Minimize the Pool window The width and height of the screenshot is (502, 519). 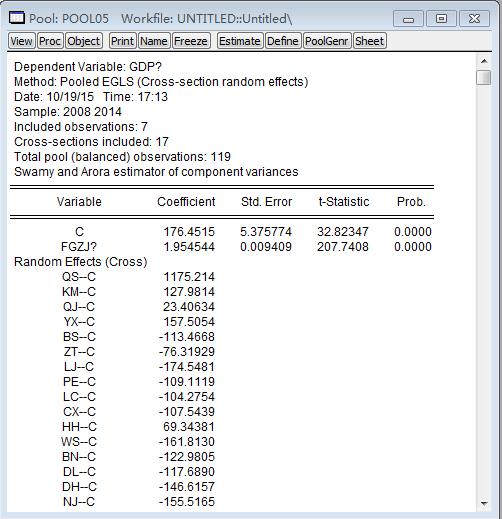coord(408,19)
